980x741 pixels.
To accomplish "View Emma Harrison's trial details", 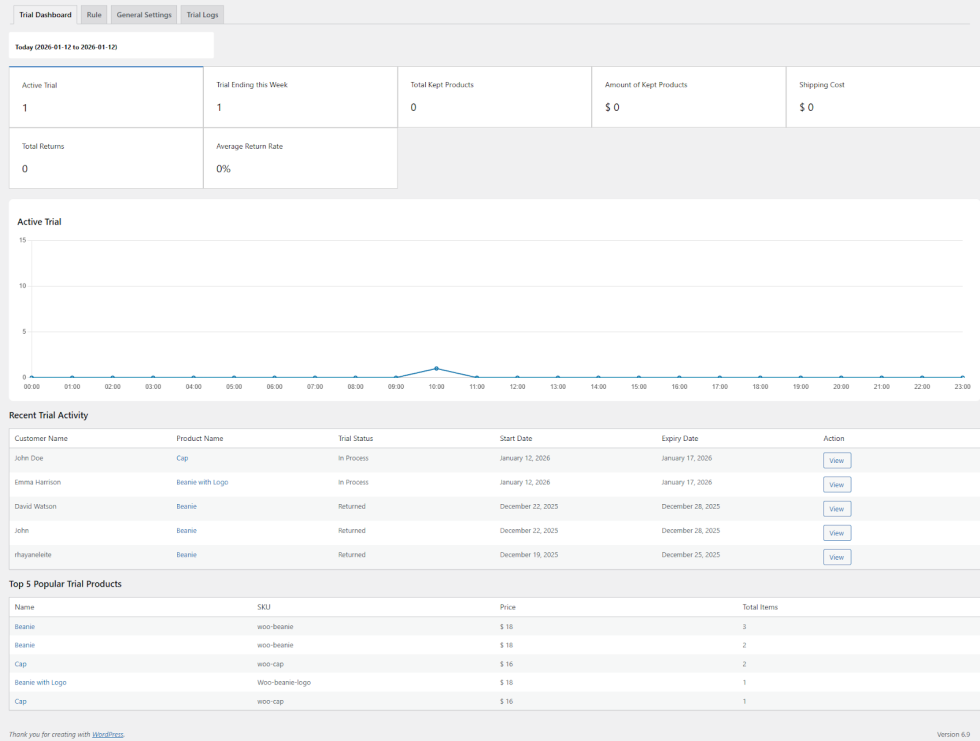I will (837, 485).
